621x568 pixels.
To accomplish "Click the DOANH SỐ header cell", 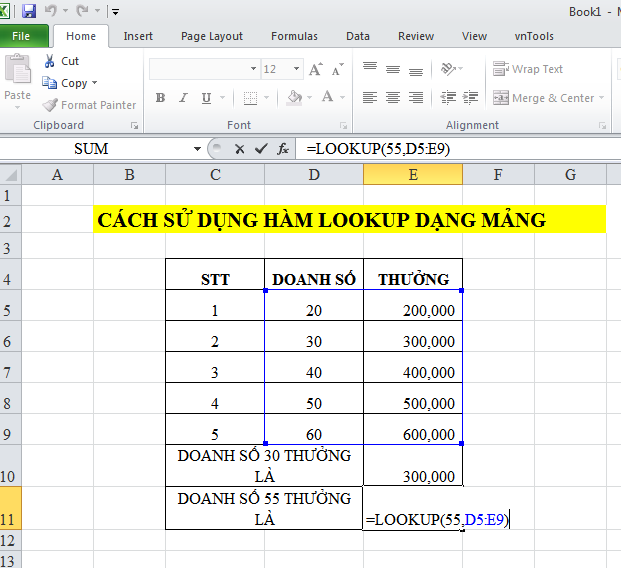I will point(314,274).
